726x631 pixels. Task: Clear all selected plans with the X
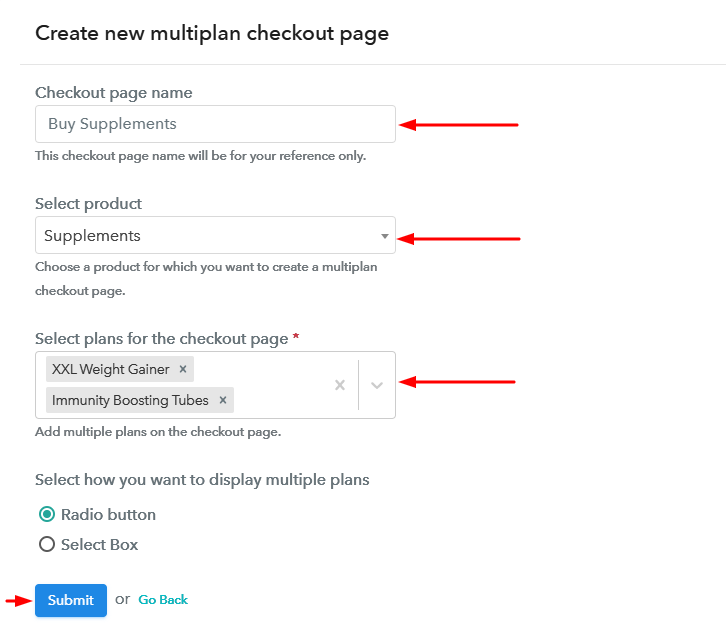(x=340, y=385)
